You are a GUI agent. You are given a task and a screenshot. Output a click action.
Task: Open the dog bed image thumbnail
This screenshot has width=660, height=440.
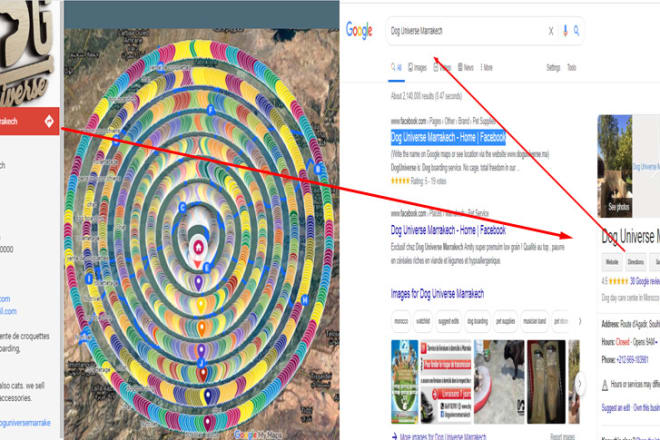[499, 381]
